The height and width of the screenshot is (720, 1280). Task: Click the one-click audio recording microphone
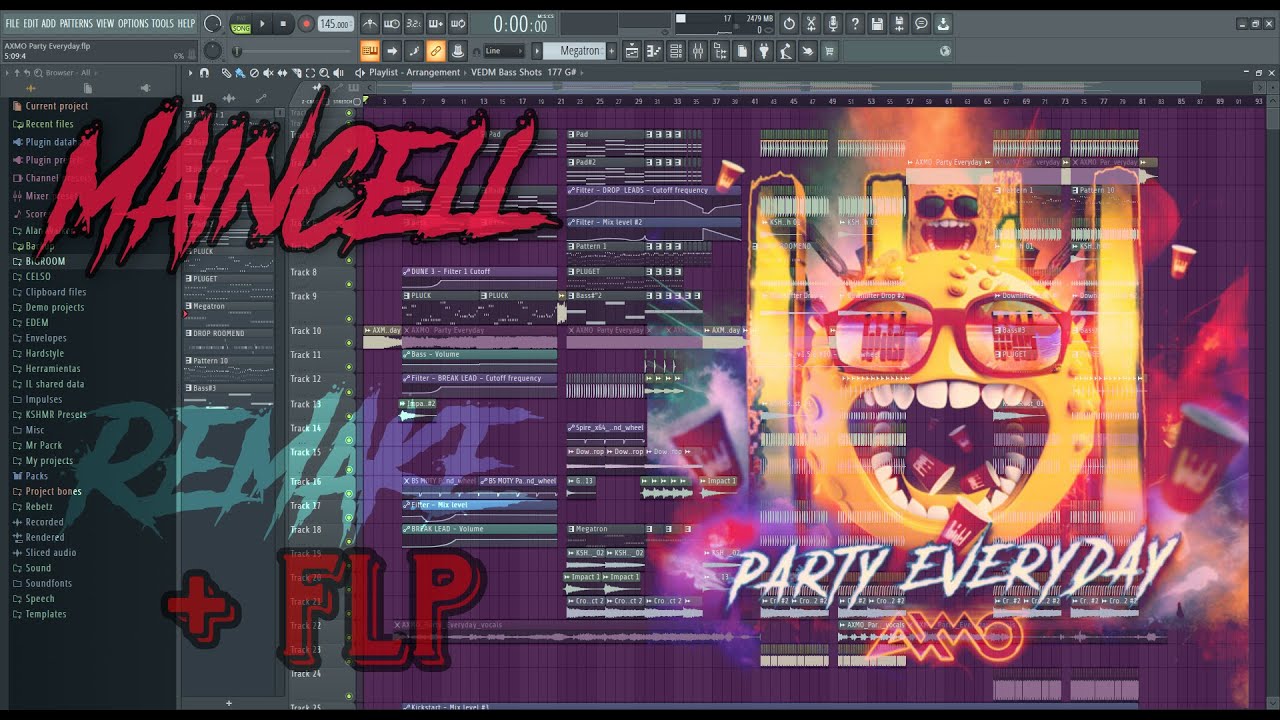tap(833, 24)
